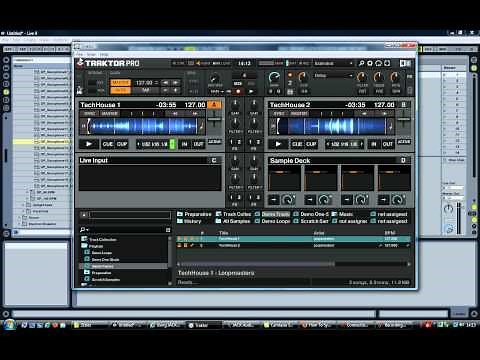This screenshot has width=480, height=360.
Task: Toggle MASTER on deck B
Action: [299, 114]
